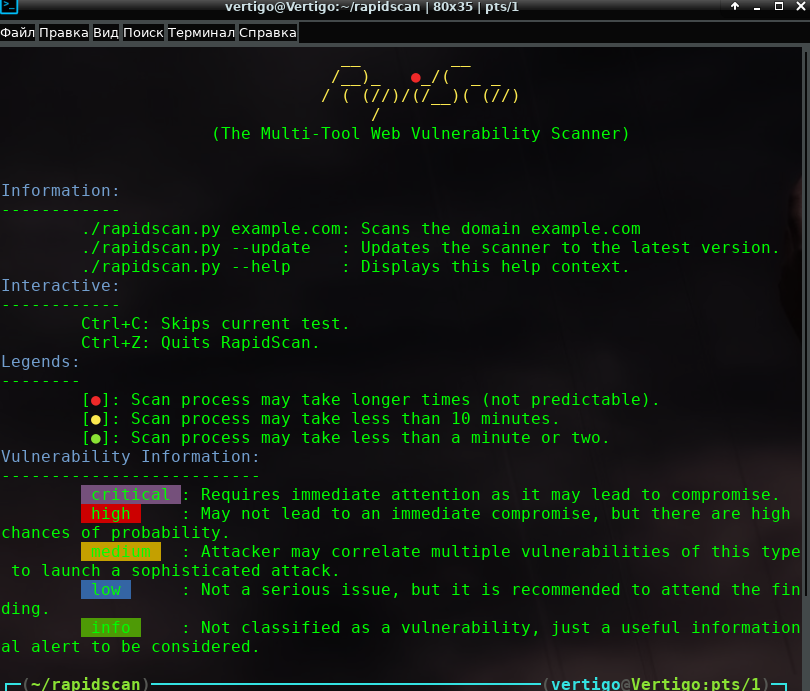Click the keep-above arrow button in title bar
This screenshot has width=810, height=691.
tap(735, 6)
